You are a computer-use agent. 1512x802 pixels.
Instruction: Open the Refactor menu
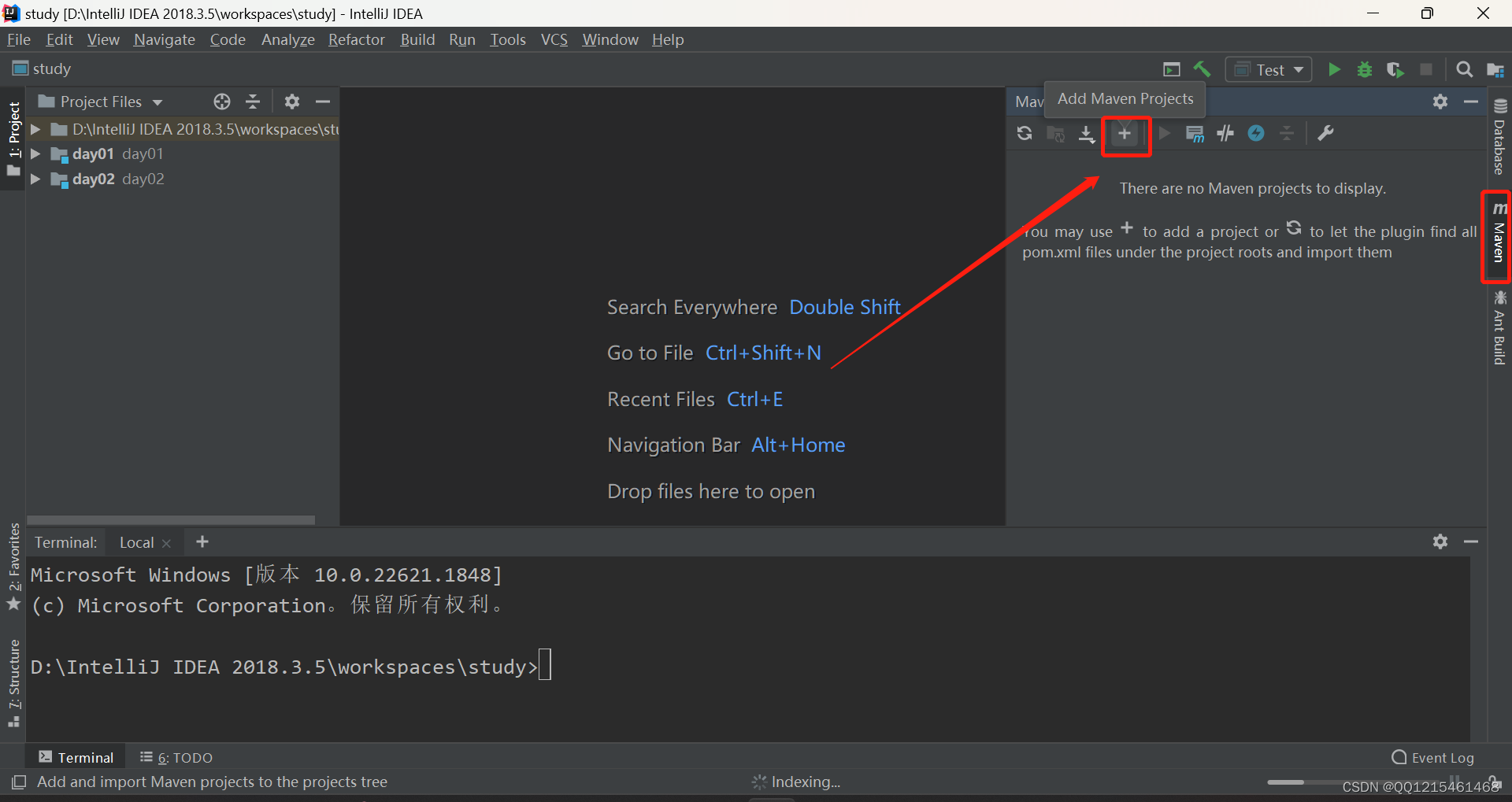coord(357,39)
